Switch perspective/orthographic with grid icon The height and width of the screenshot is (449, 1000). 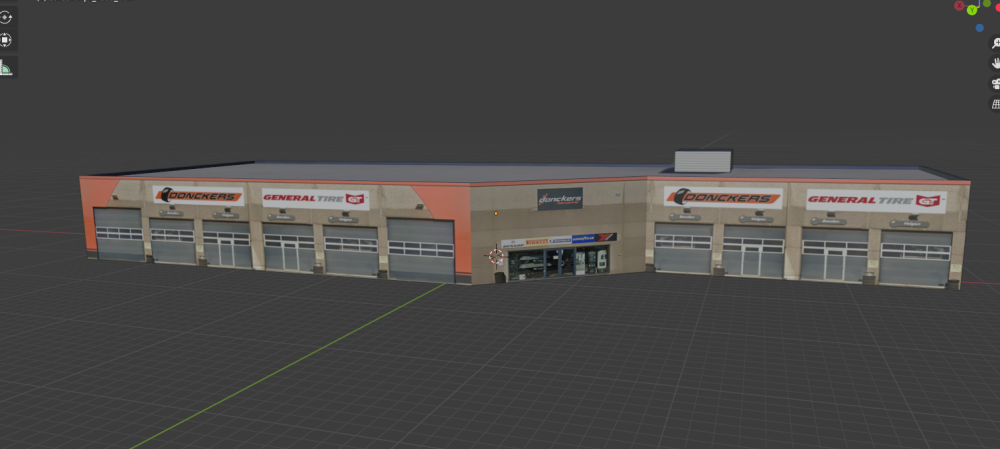pyautogui.click(x=995, y=103)
